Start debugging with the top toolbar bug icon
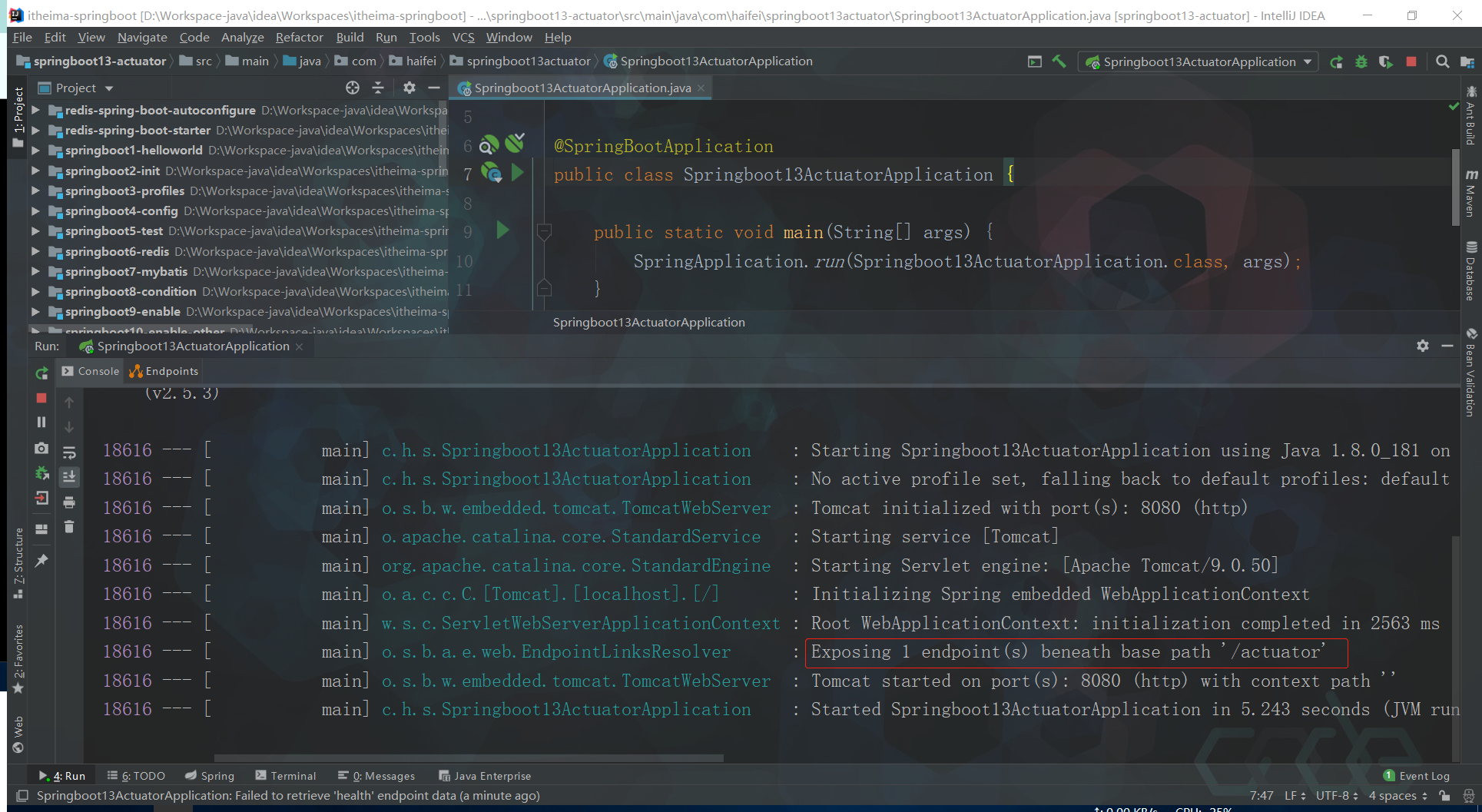Viewport: 1482px width, 812px height. pyautogui.click(x=1361, y=61)
